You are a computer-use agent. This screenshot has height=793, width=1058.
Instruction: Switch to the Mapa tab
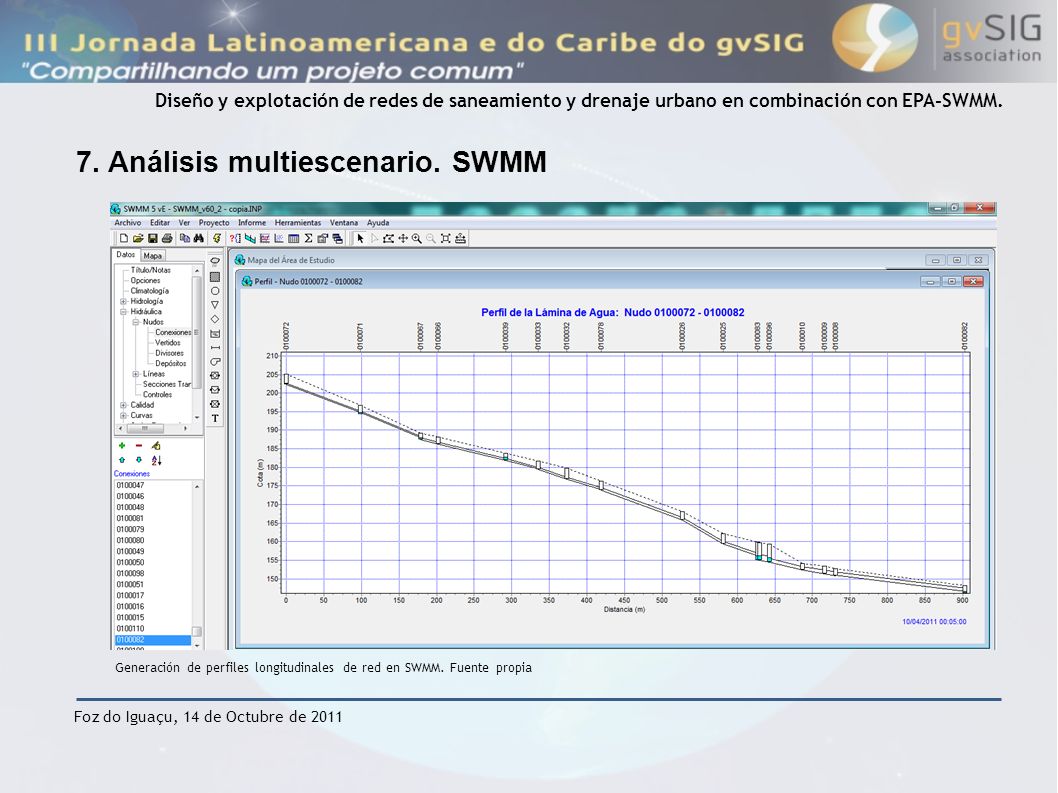pyautogui.click(x=152, y=256)
